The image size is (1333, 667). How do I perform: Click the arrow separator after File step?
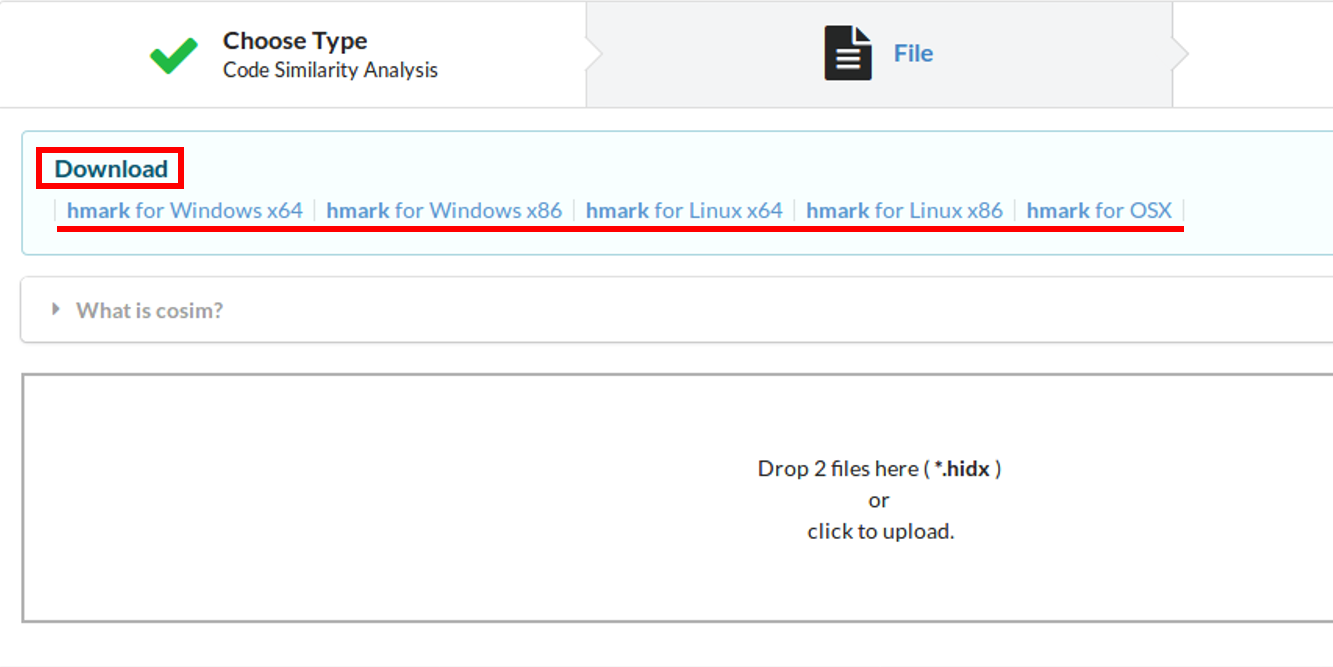click(x=1180, y=54)
